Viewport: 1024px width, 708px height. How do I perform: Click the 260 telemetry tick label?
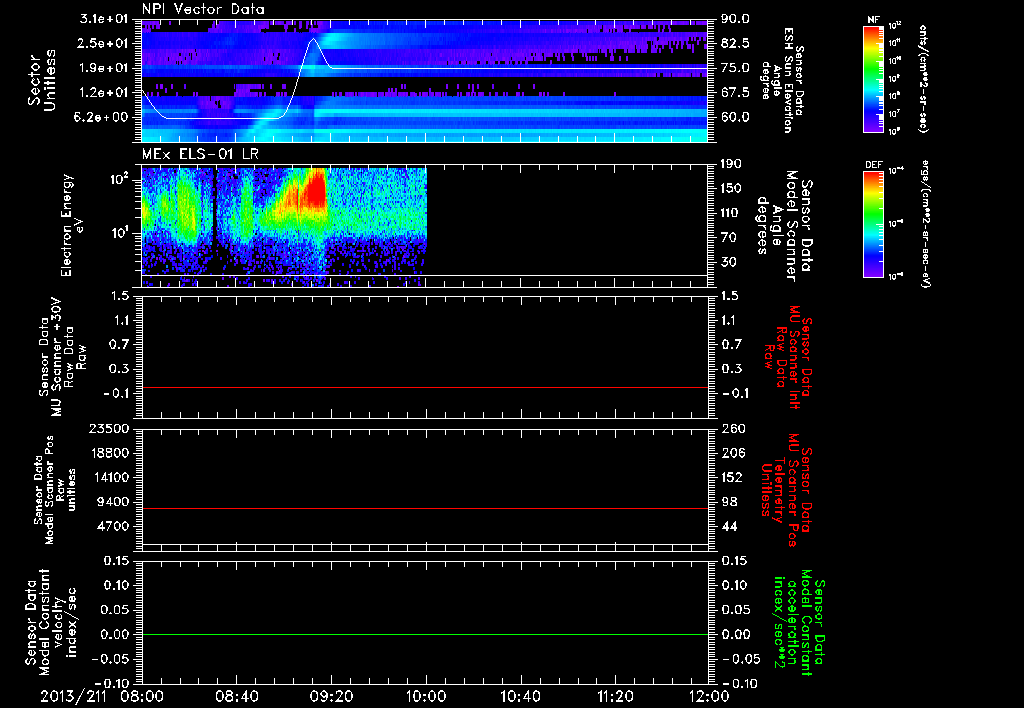tap(731, 429)
